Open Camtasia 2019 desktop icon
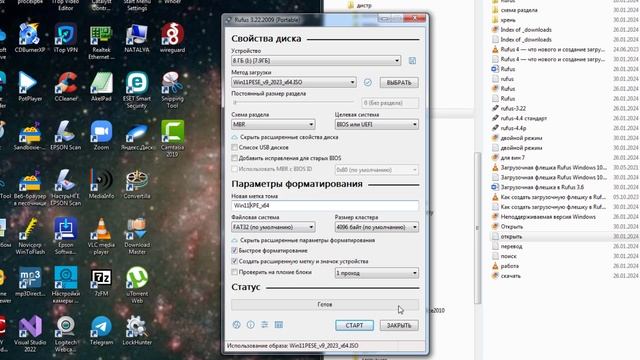Viewport: 640px width, 360px height. coord(173,139)
